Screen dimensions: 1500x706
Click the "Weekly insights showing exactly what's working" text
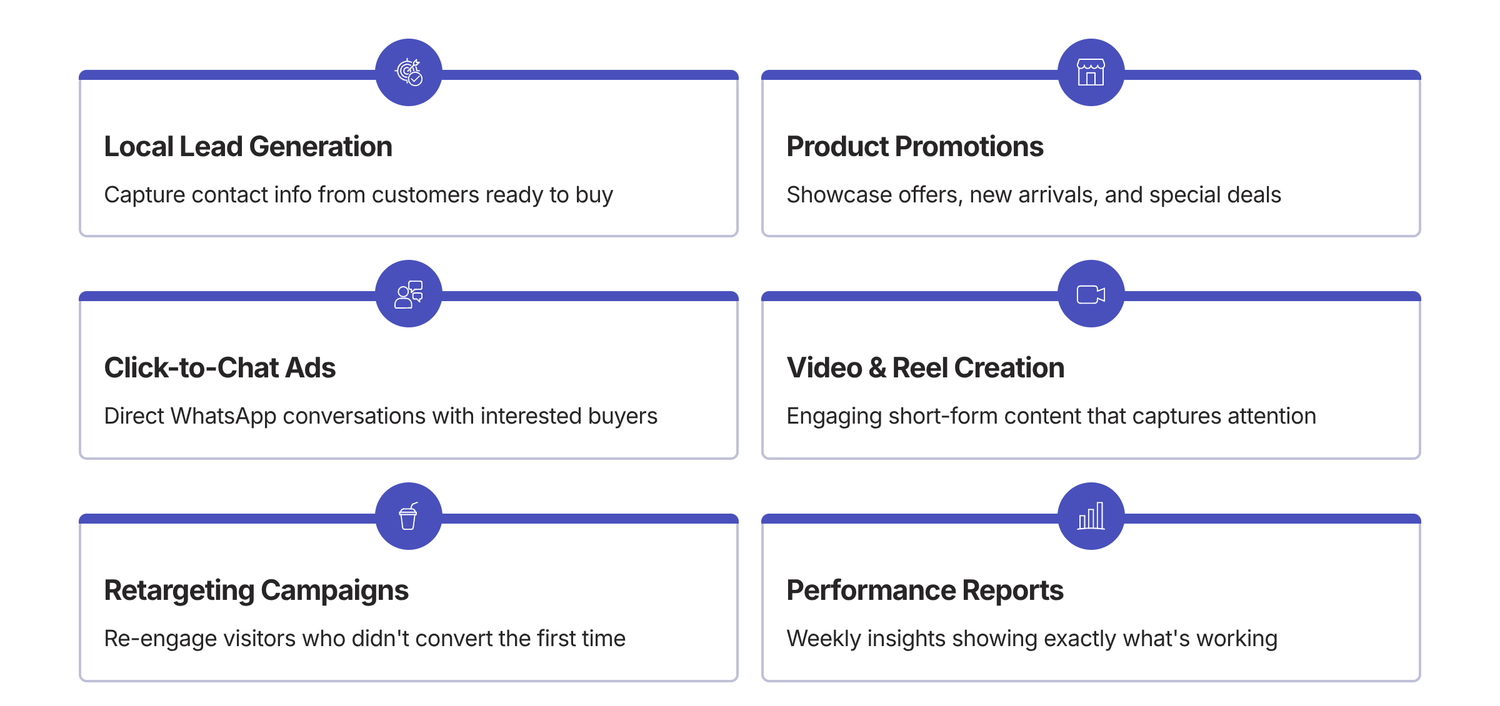tap(1031, 638)
